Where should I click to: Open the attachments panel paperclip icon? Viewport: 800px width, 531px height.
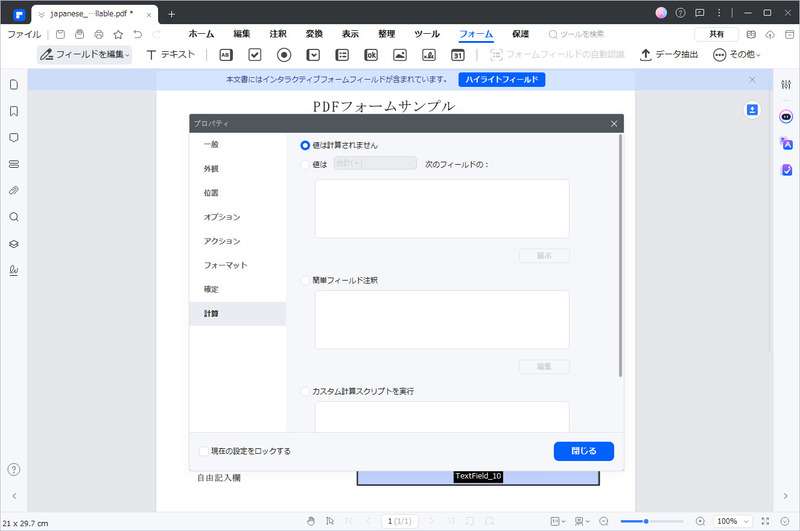pos(14,191)
